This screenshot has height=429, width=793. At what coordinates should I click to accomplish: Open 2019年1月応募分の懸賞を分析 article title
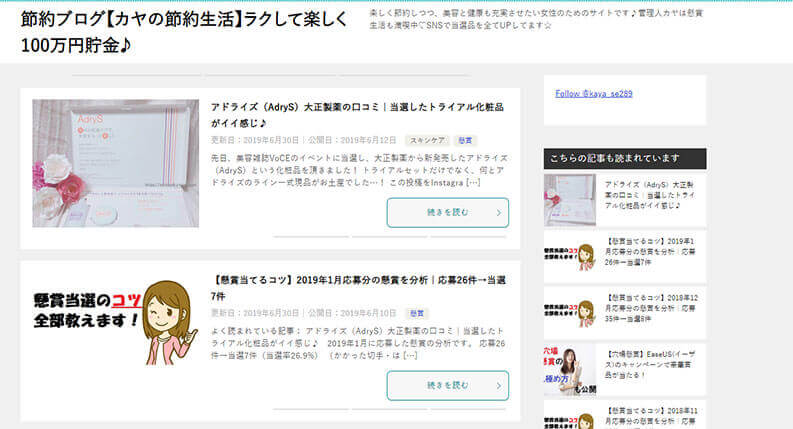point(358,288)
